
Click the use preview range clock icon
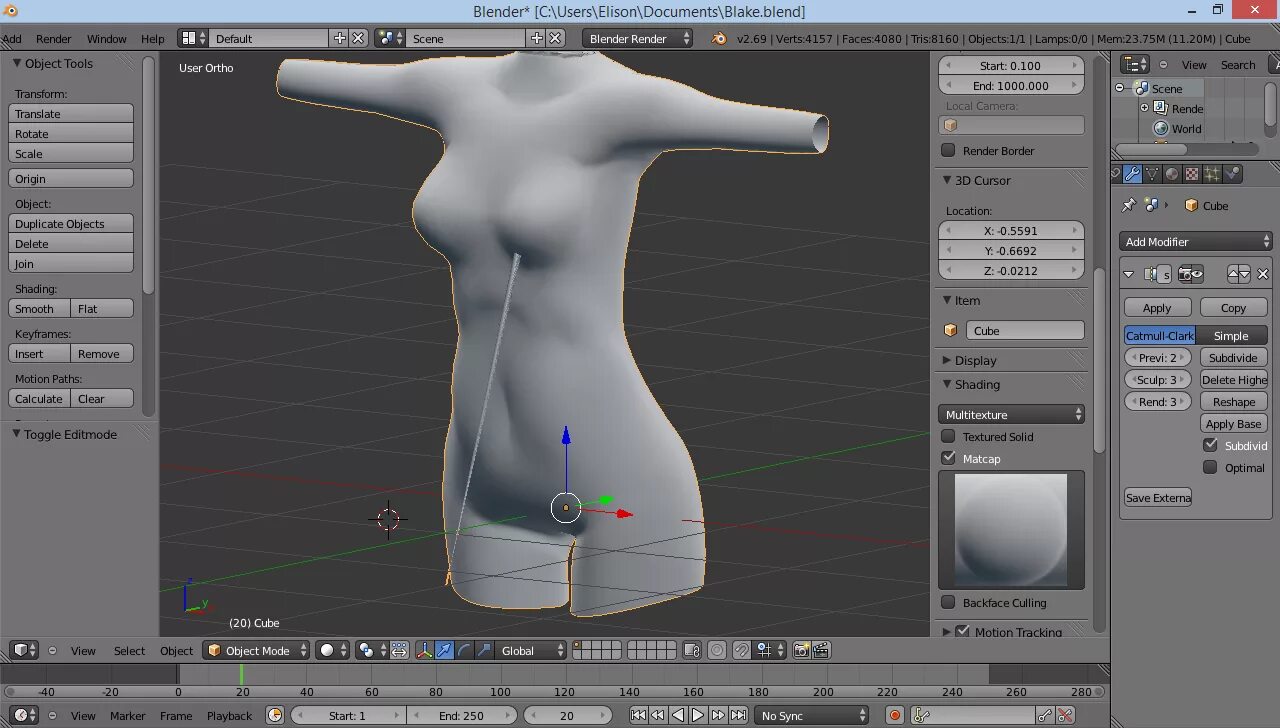(275, 715)
